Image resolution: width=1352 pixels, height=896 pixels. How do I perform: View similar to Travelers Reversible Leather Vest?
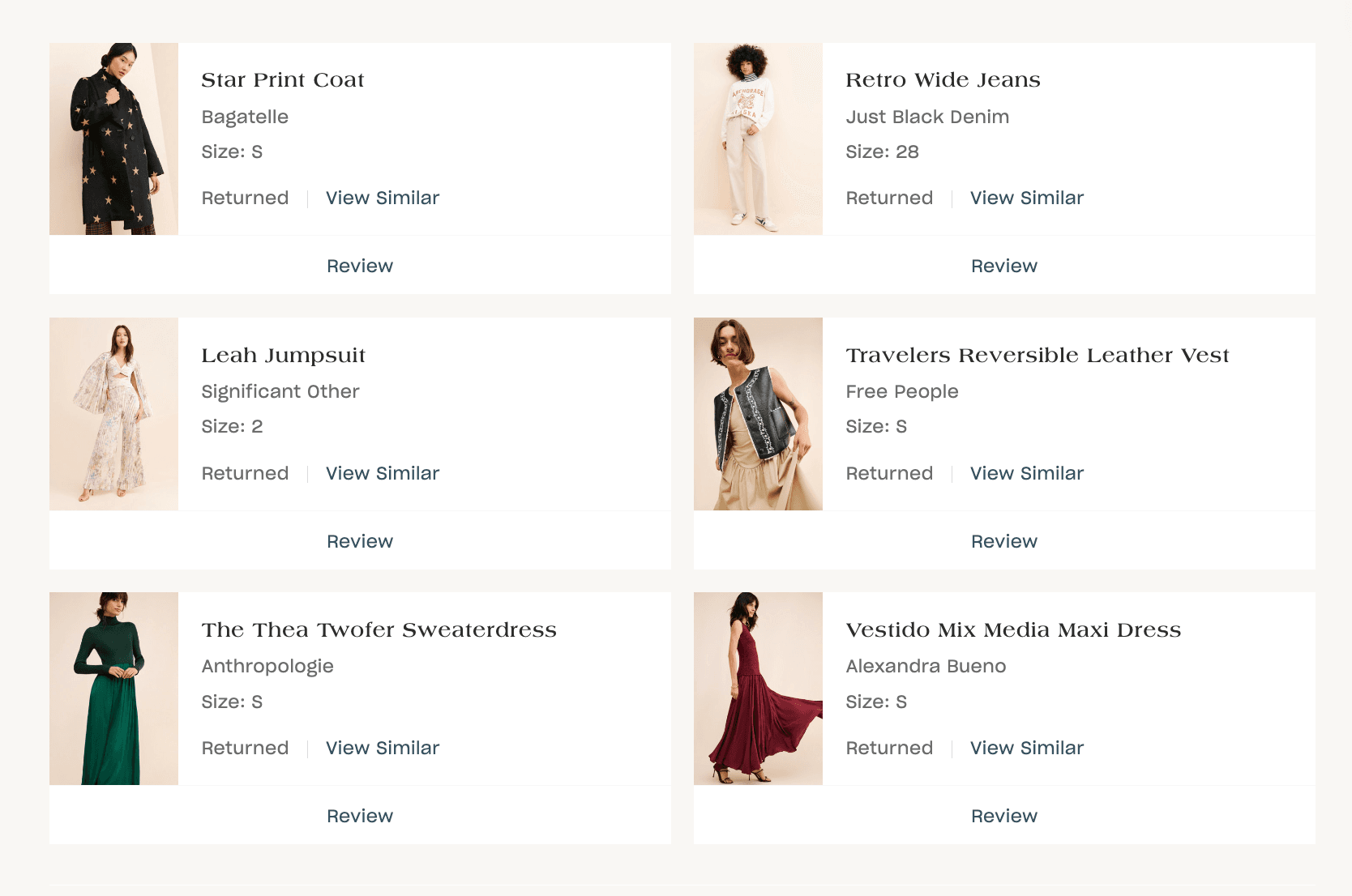(x=1027, y=473)
